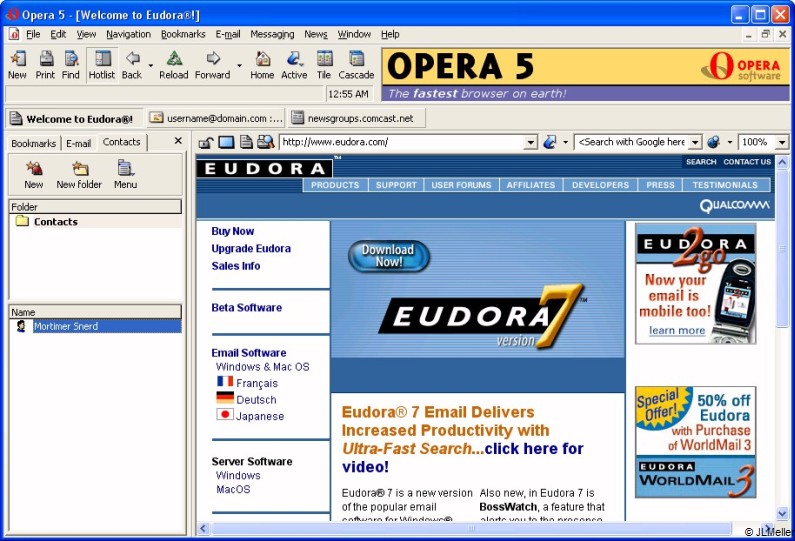Click the Forward arrow icon
Image resolution: width=795 pixels, height=541 pixels.
pyautogui.click(x=212, y=65)
